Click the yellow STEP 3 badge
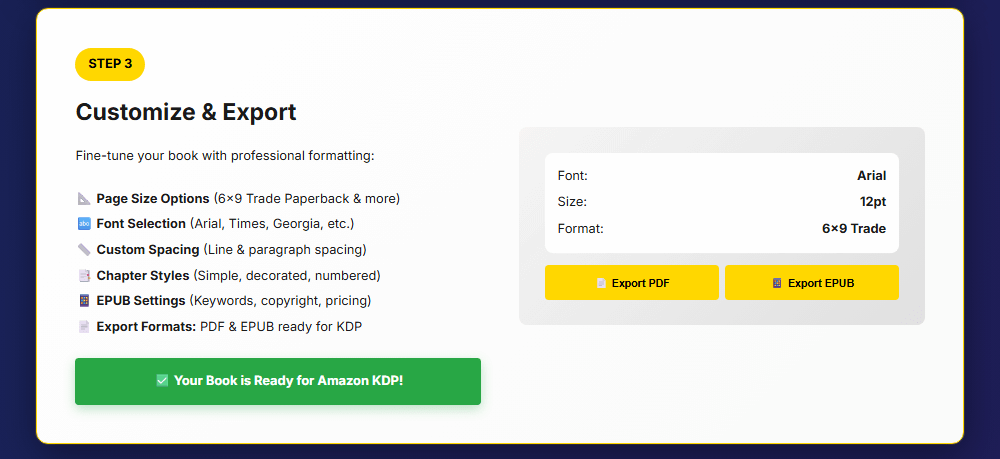The height and width of the screenshot is (459, 1000). 110,64
